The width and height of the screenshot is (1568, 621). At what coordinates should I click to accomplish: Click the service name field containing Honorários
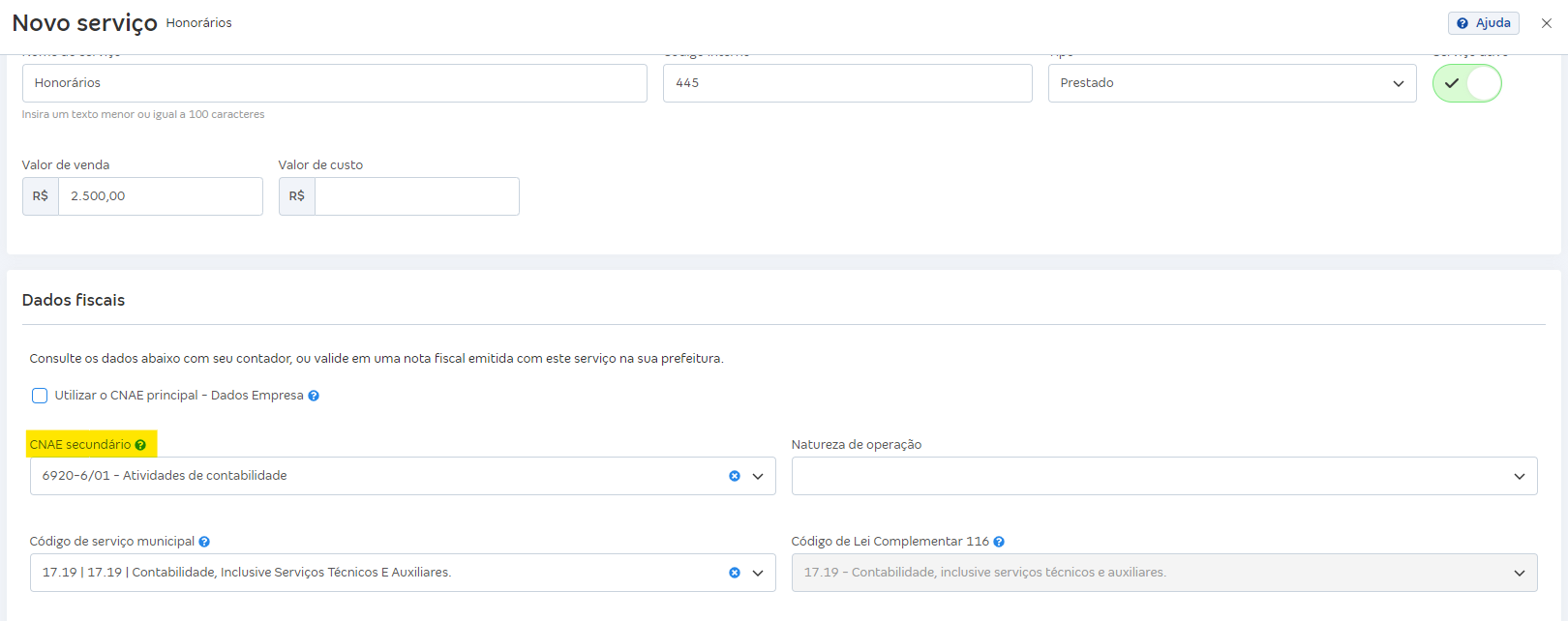[334, 83]
